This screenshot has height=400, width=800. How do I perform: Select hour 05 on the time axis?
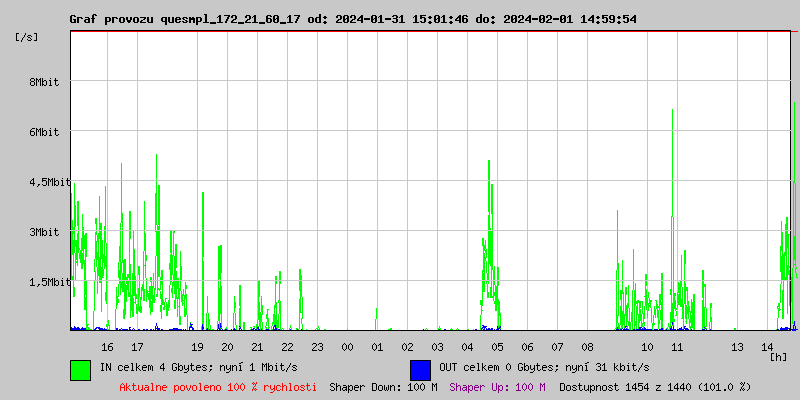point(497,347)
